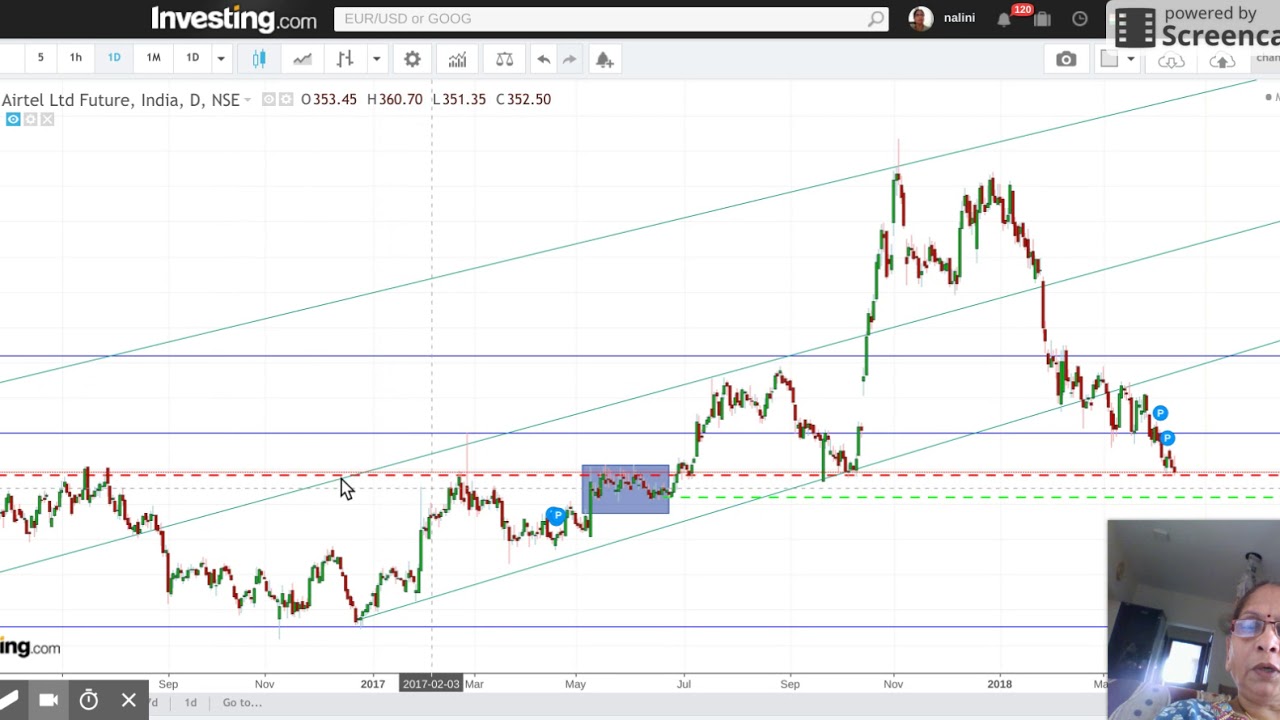Open the indicators menu icon
The height and width of the screenshot is (720, 1280).
tap(457, 59)
